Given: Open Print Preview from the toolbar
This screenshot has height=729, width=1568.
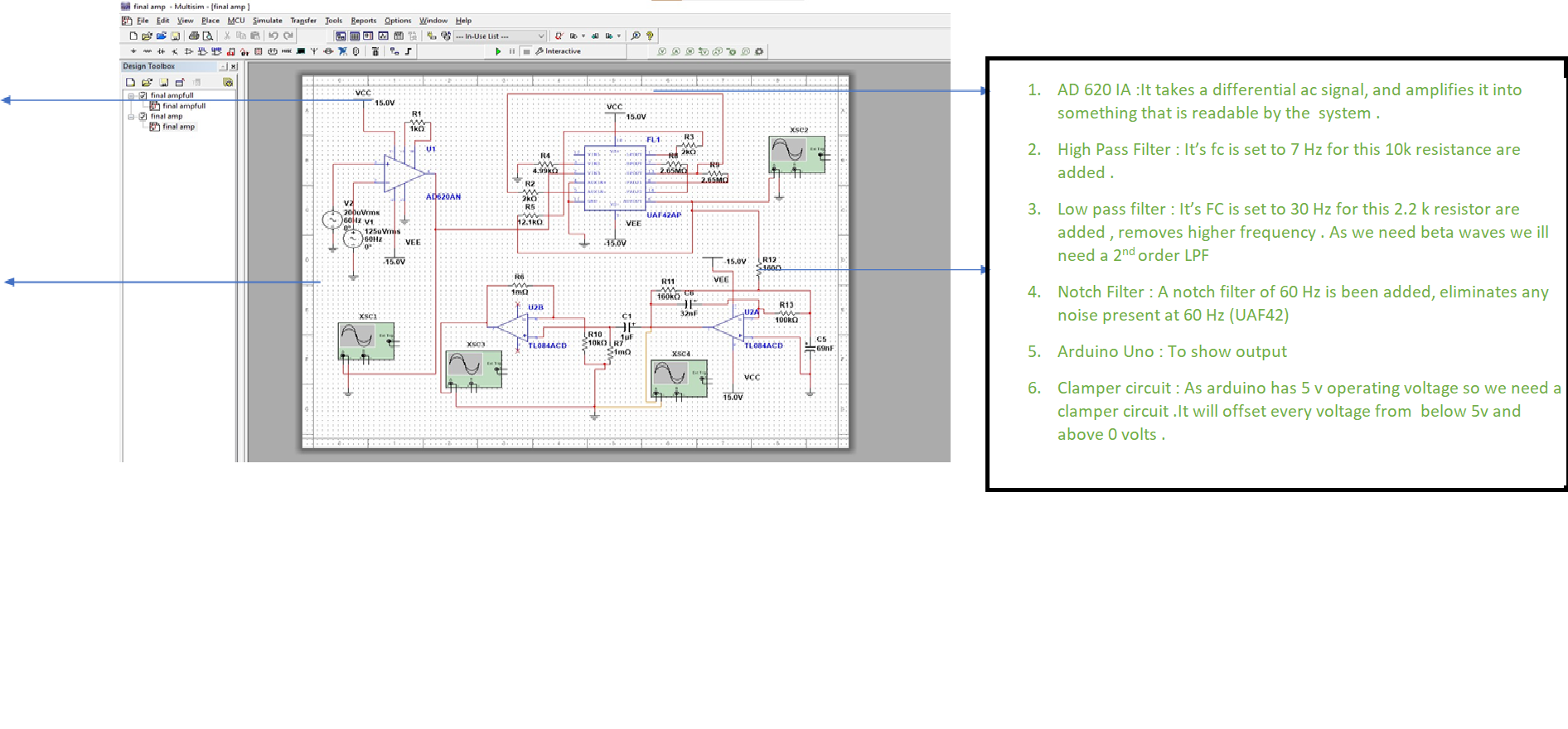Looking at the screenshot, I should [208, 36].
